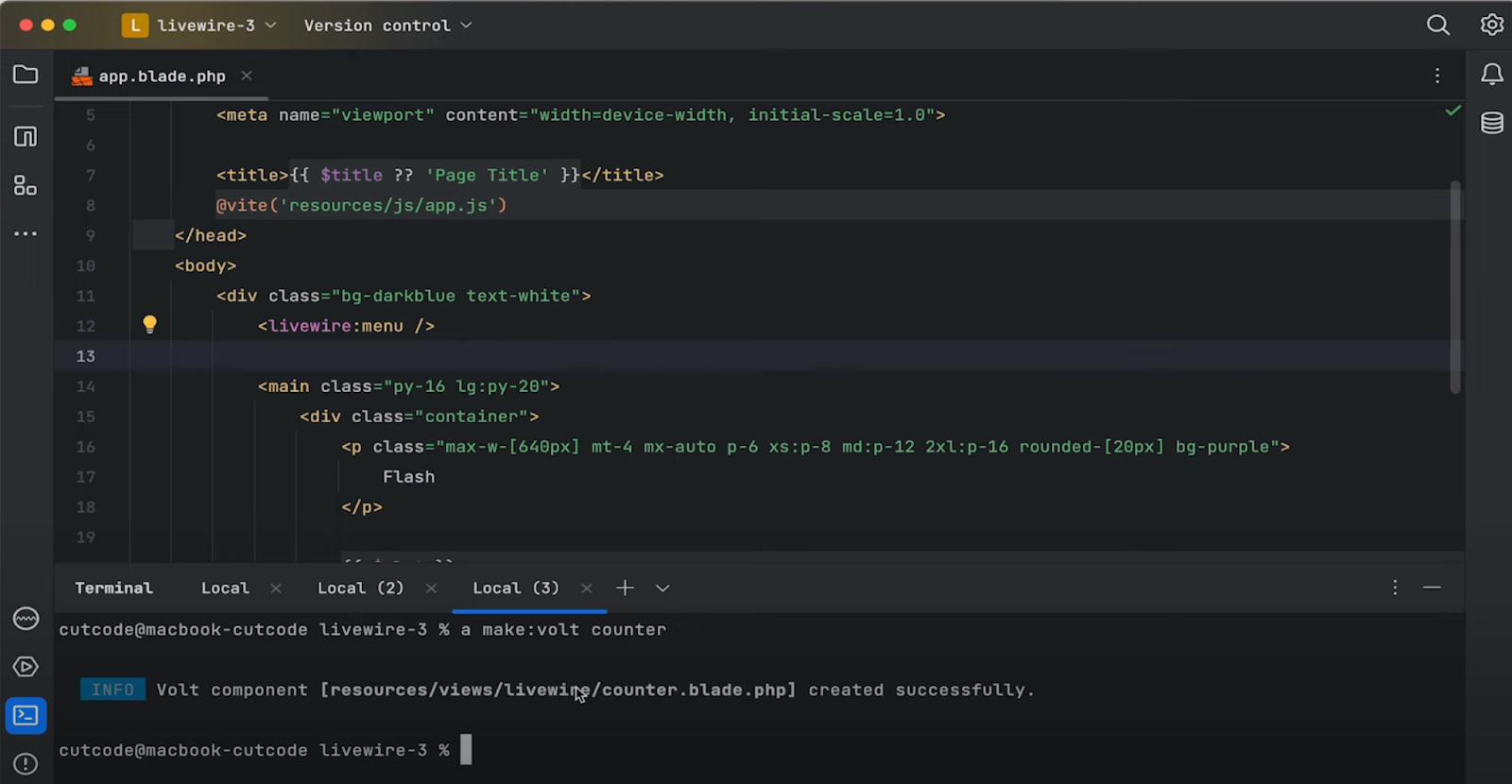1512x784 pixels.
Task: Click the intention light bulb on line 12
Action: click(149, 325)
